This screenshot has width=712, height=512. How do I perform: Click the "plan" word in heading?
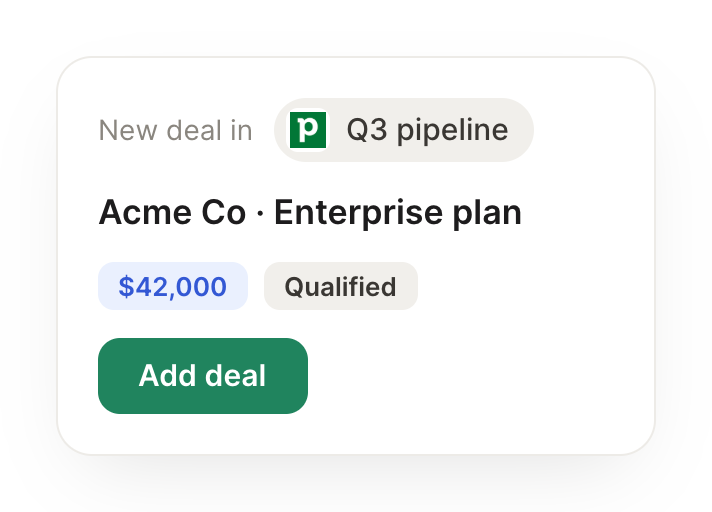coord(487,213)
